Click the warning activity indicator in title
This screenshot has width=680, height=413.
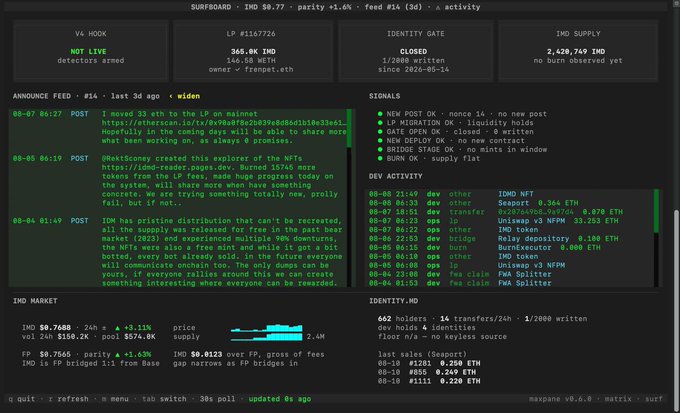(x=458, y=7)
